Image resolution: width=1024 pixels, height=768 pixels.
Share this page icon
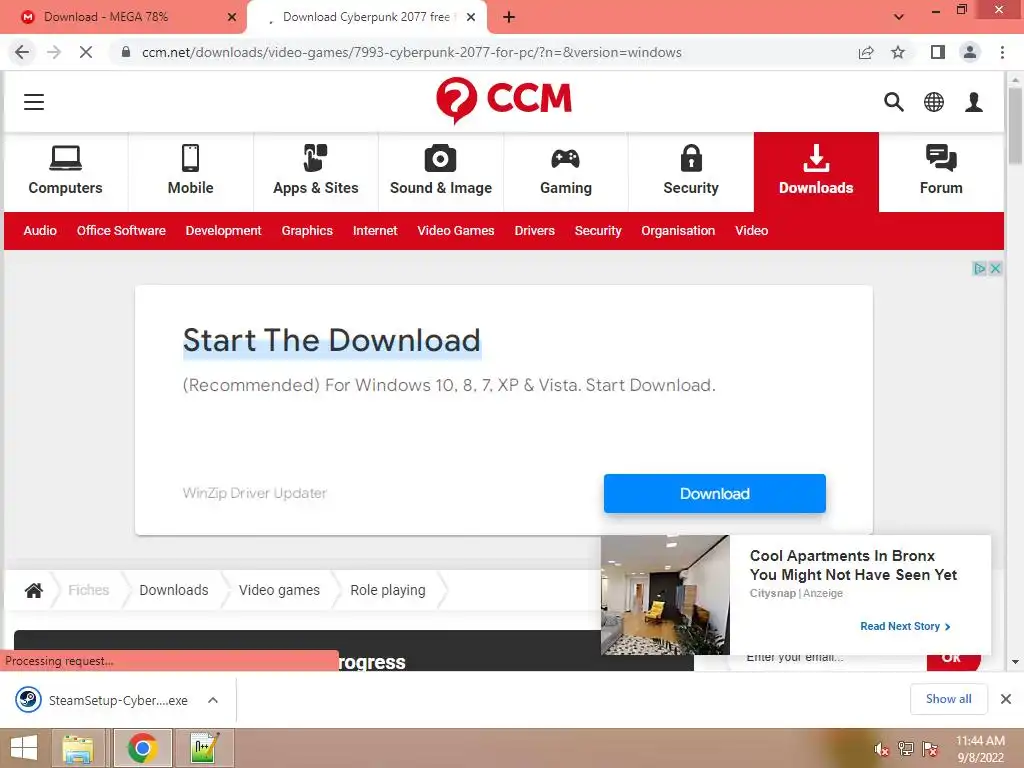(x=866, y=52)
